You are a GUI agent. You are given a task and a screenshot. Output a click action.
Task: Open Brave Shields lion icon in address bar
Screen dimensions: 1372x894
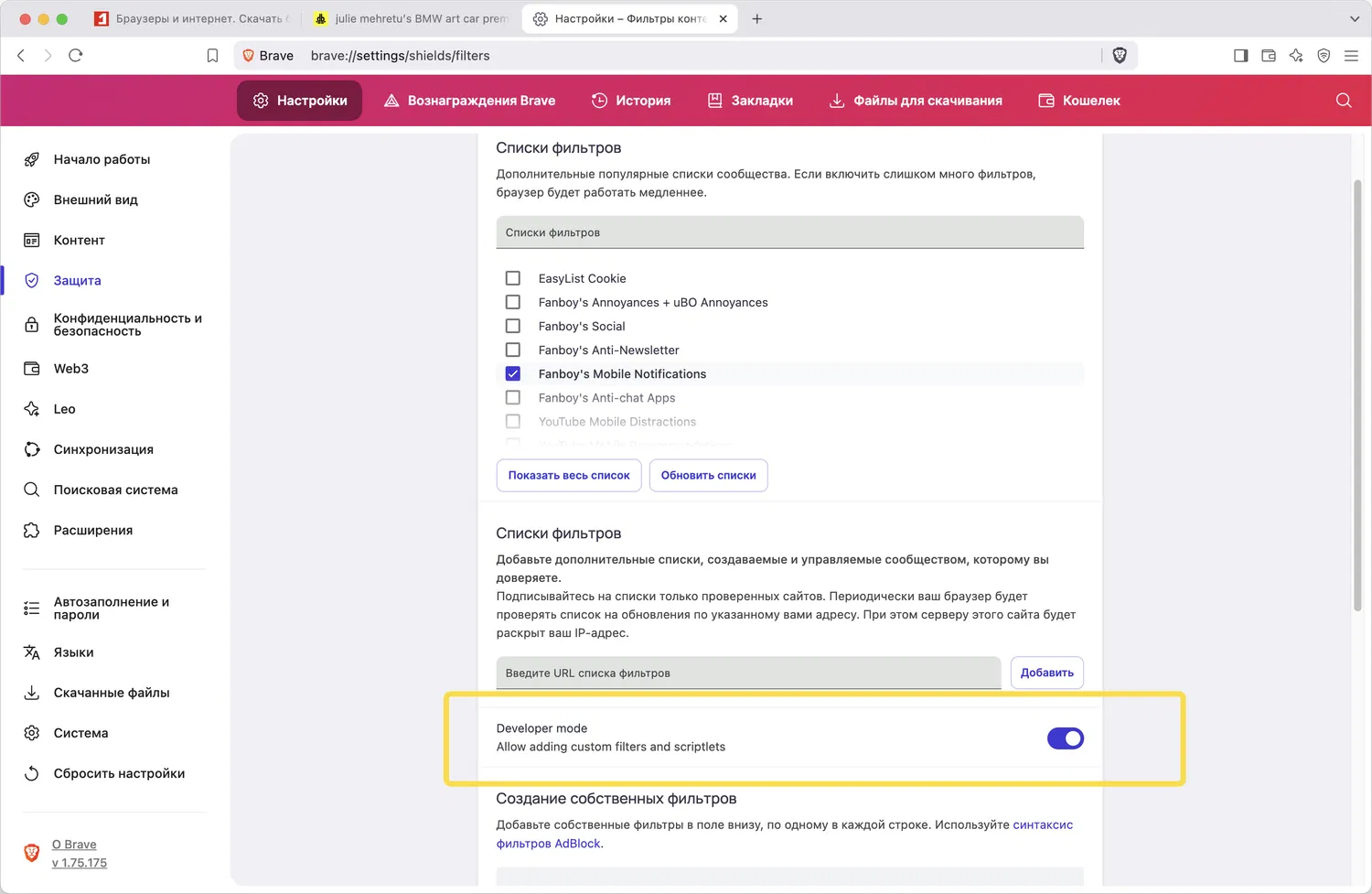tap(1120, 56)
